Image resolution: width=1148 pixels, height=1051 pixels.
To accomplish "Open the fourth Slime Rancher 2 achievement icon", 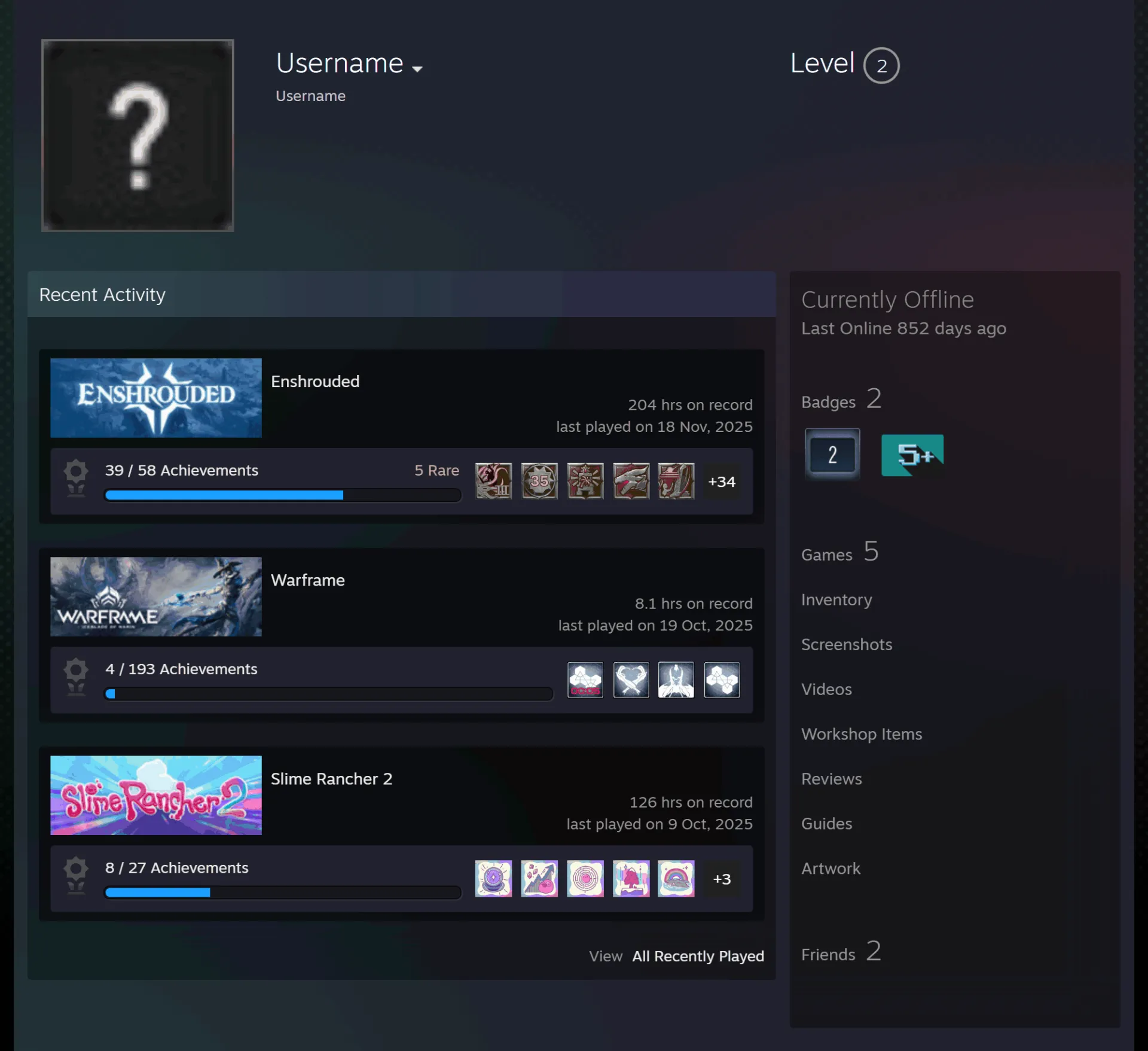I will 631,878.
